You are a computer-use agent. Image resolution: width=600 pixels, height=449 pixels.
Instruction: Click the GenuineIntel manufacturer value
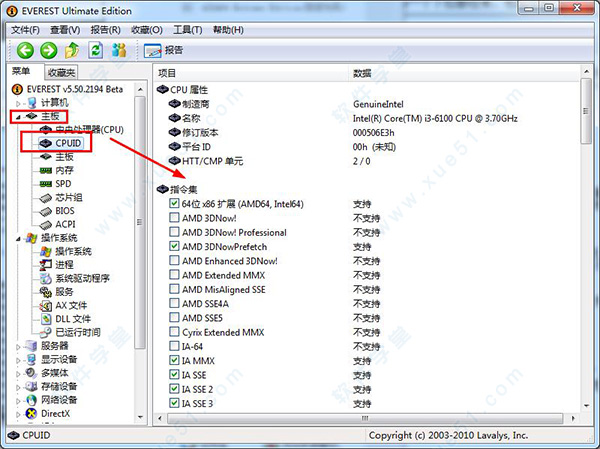click(378, 104)
